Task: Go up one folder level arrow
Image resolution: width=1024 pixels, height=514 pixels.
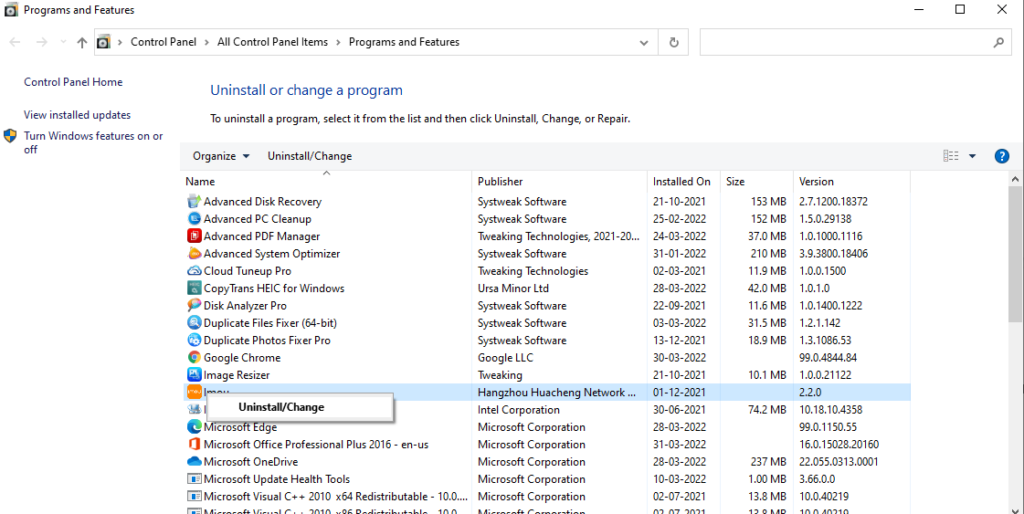Action: 82,42
